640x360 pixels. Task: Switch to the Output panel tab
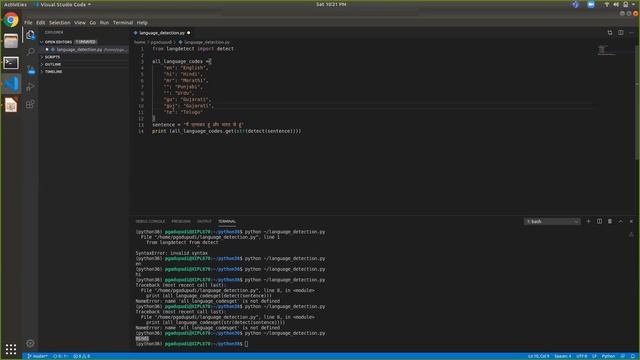coord(204,222)
